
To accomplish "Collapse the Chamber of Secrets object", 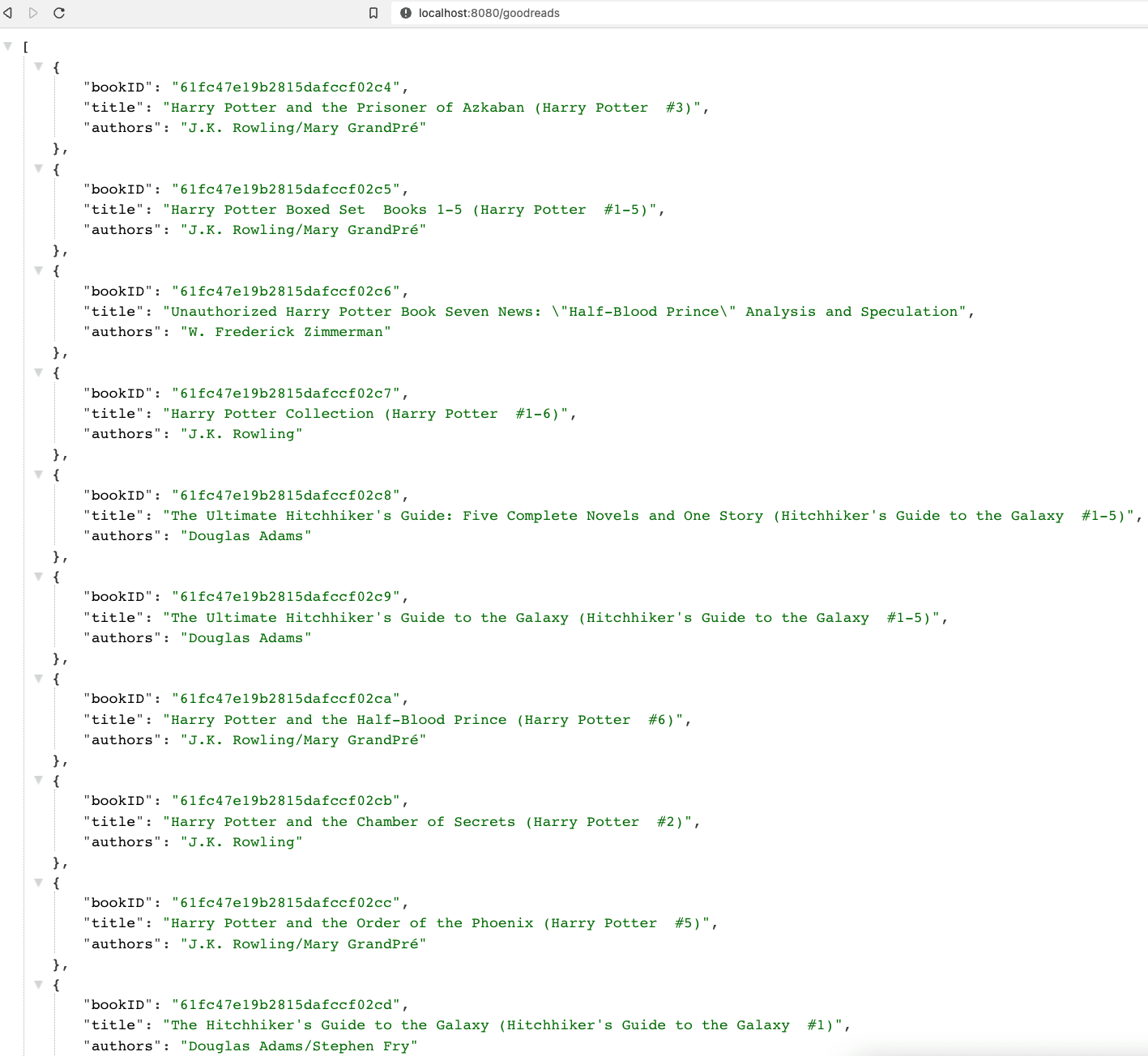I will coord(38,781).
